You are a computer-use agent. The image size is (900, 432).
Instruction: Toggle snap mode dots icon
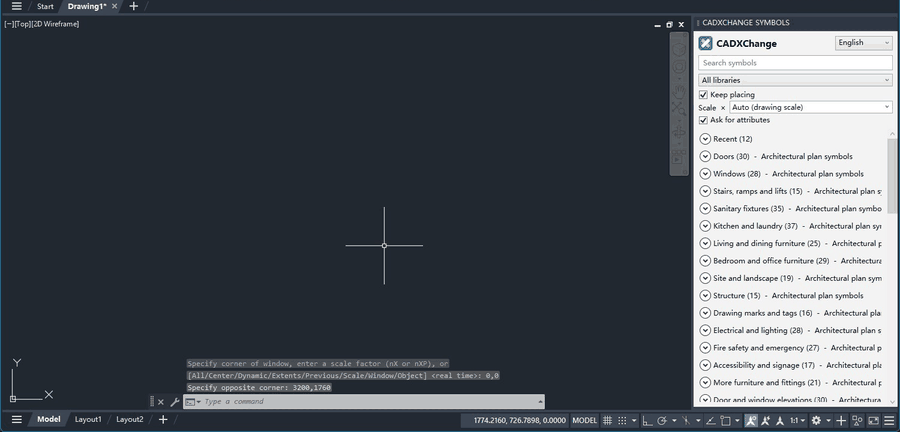(x=622, y=421)
